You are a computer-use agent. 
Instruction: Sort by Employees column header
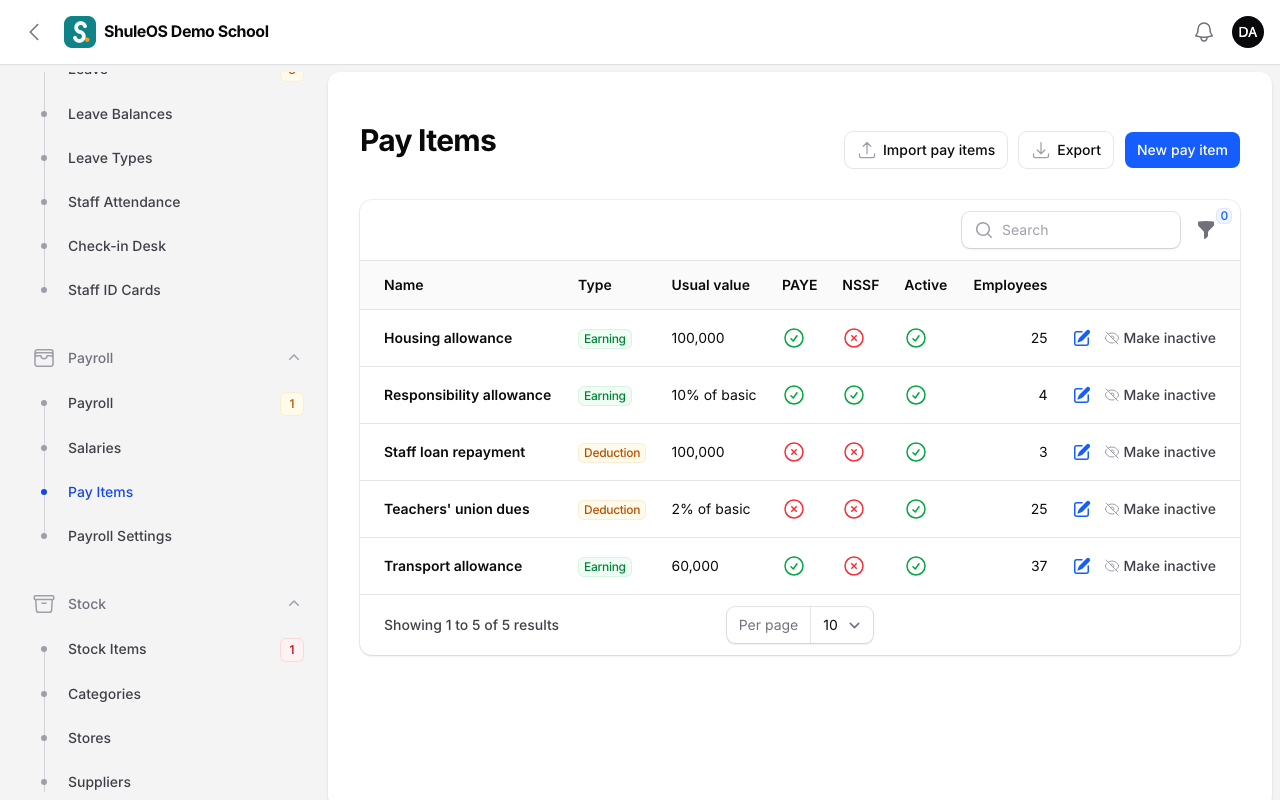click(1010, 285)
